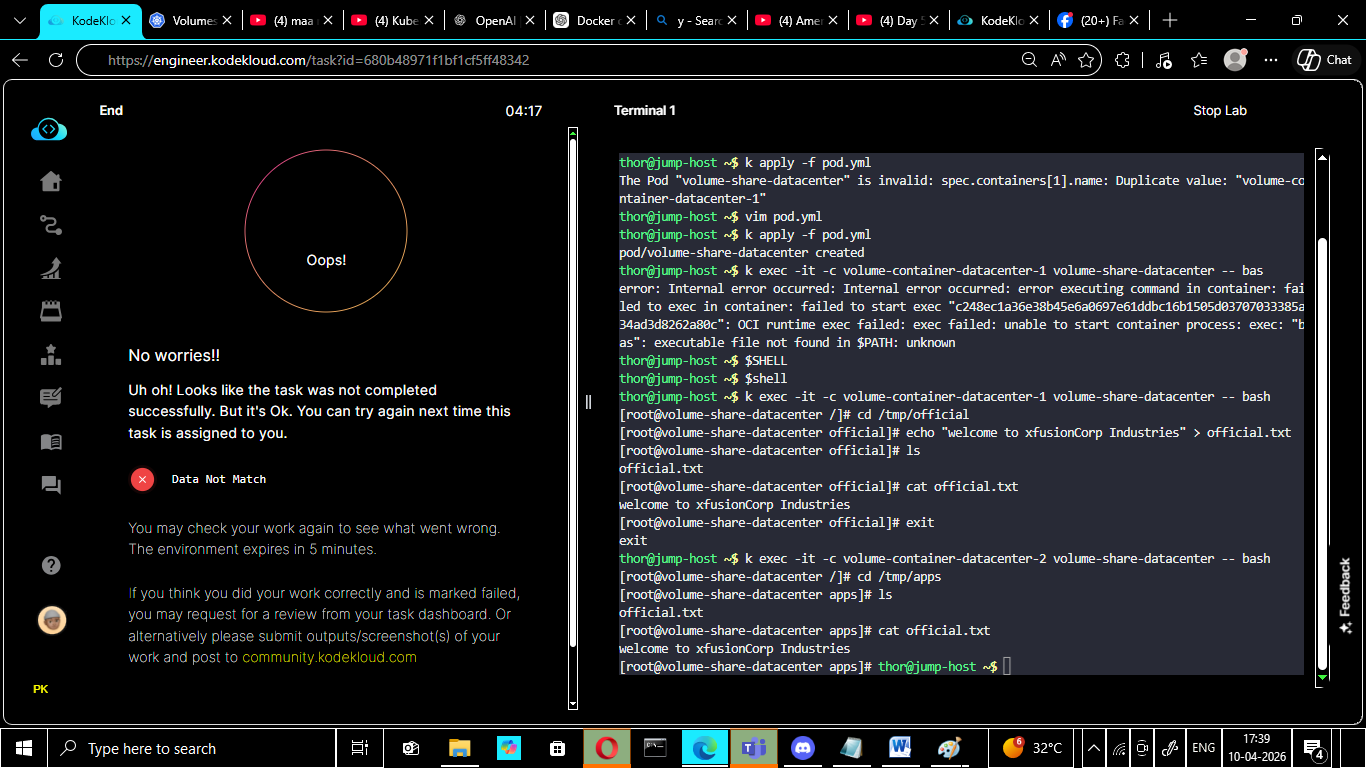Click the Stop Lab button
The image size is (1366, 768).
(x=1220, y=111)
